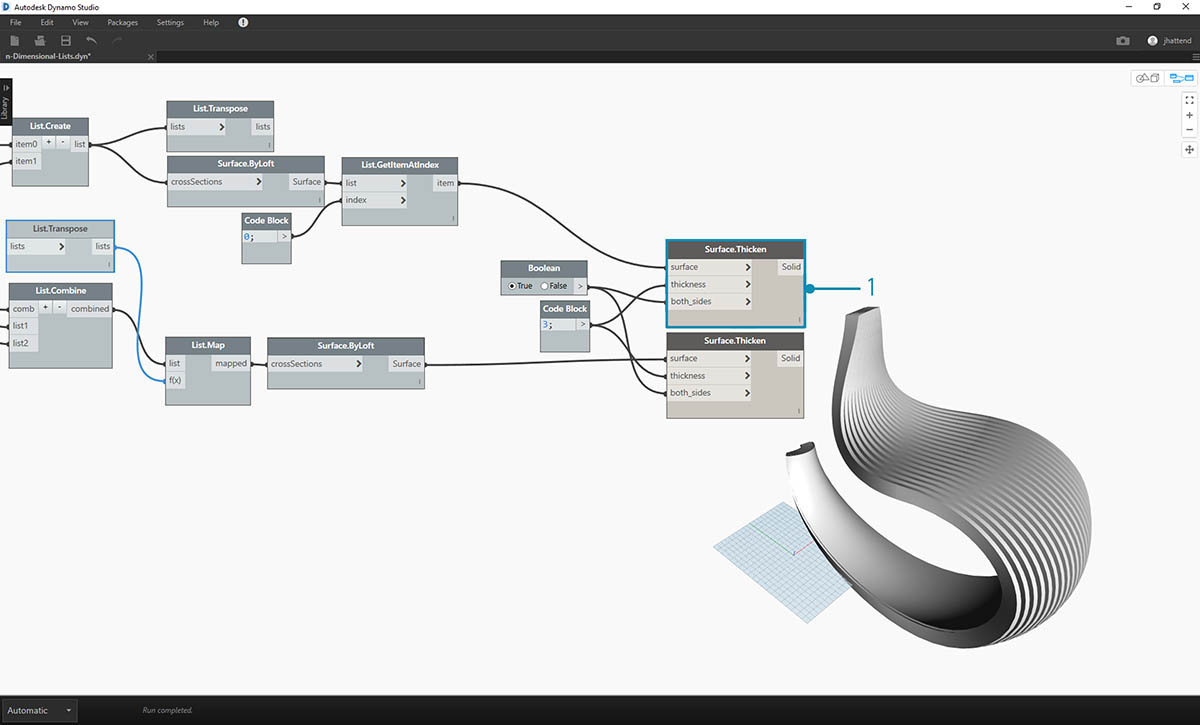
Task: Open the View menu
Action: click(x=81, y=22)
